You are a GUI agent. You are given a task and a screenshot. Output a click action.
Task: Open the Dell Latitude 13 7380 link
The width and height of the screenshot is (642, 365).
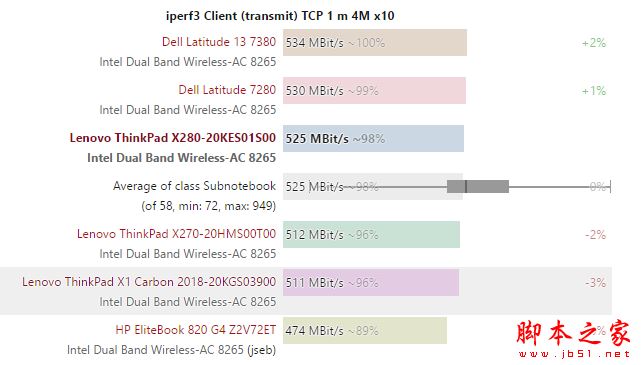pyautogui.click(x=219, y=42)
